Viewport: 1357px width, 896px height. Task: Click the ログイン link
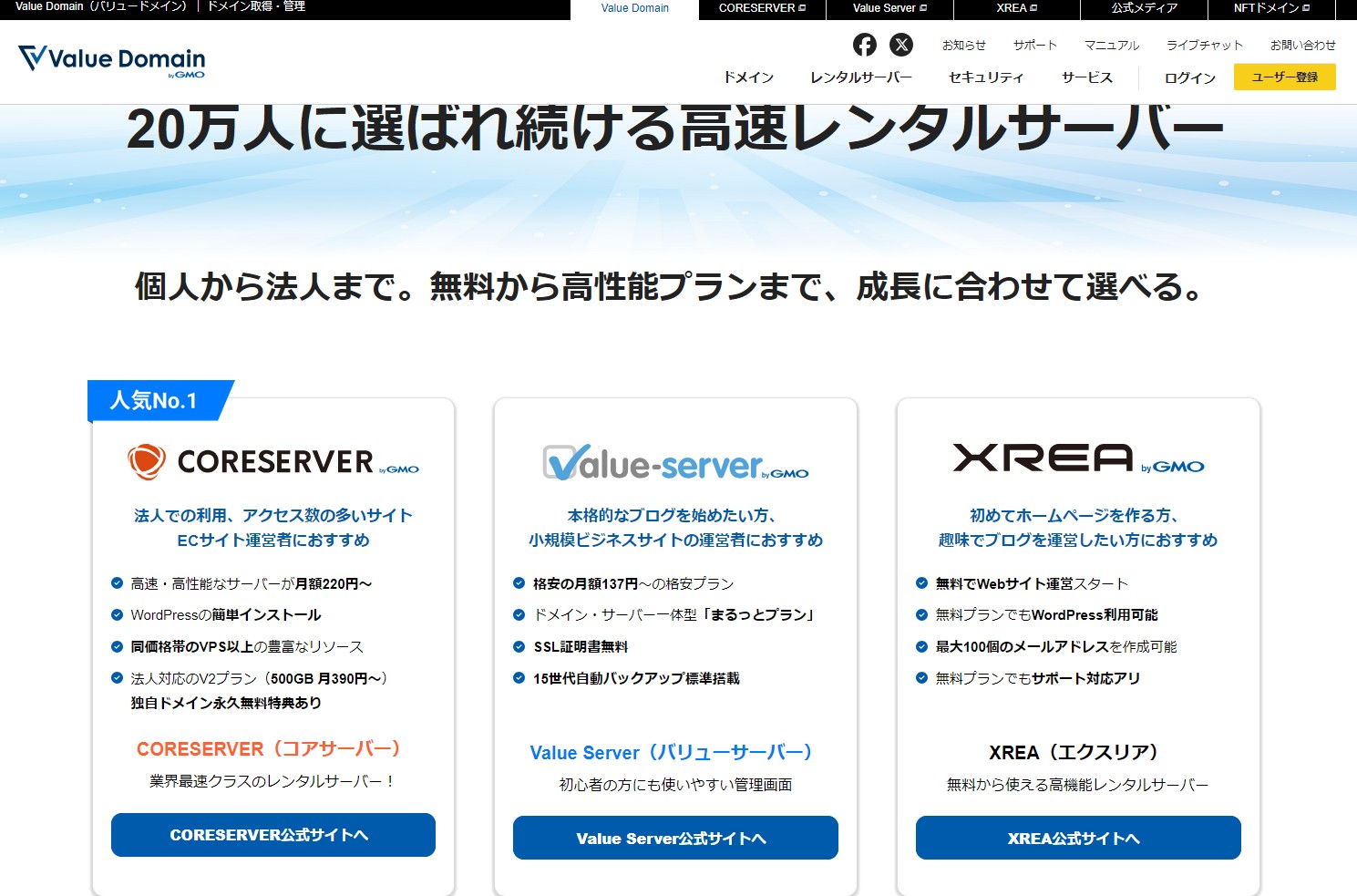[x=1188, y=77]
